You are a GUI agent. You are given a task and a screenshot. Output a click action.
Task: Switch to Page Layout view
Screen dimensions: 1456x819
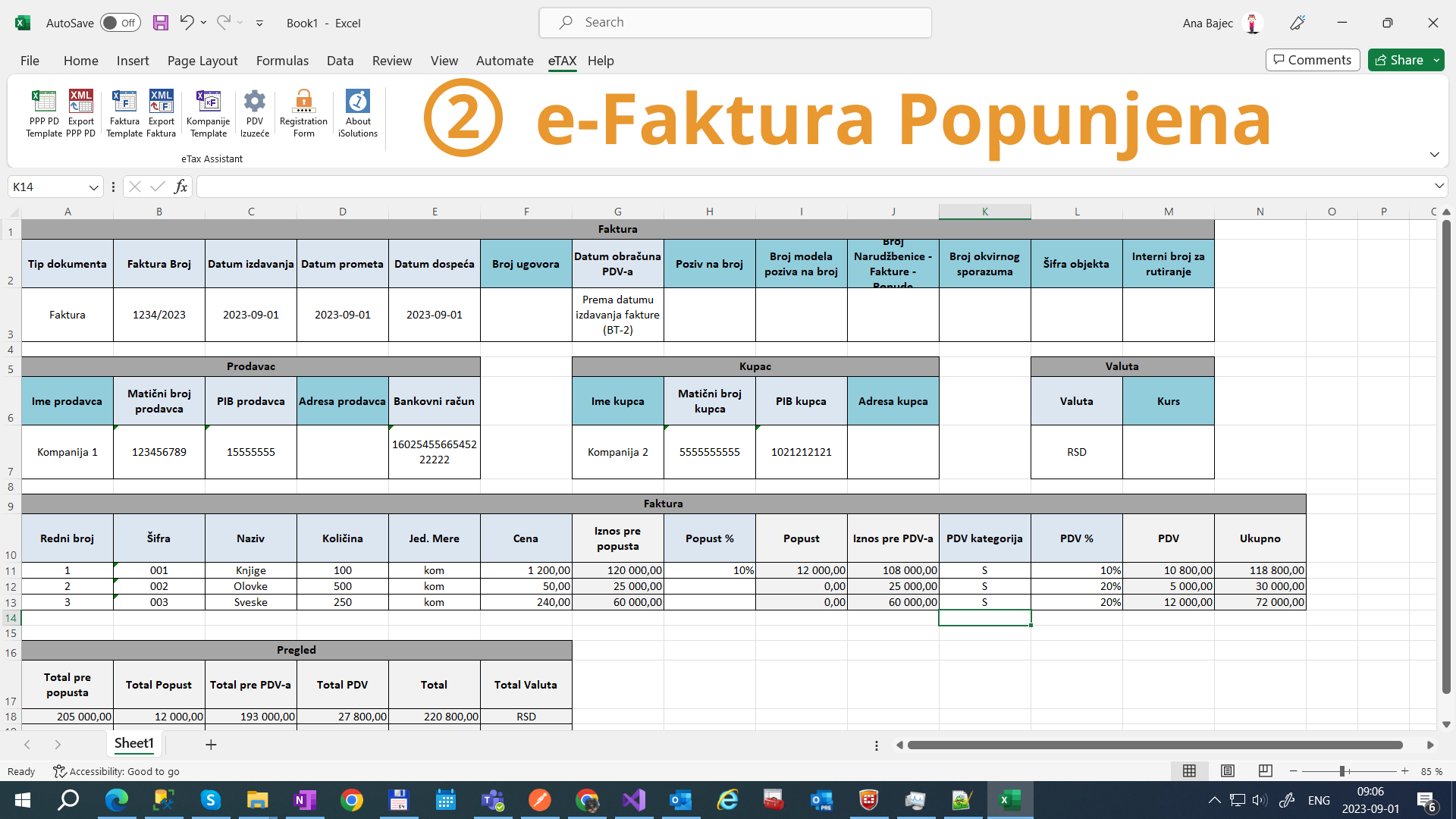point(1227,771)
